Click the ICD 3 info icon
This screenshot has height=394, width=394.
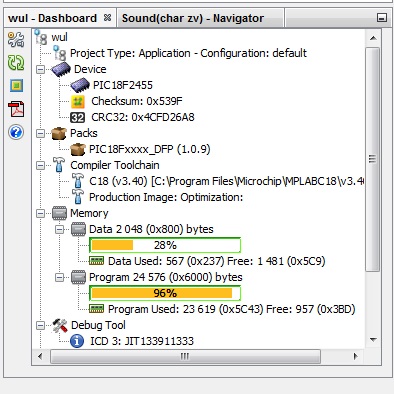[77, 341]
